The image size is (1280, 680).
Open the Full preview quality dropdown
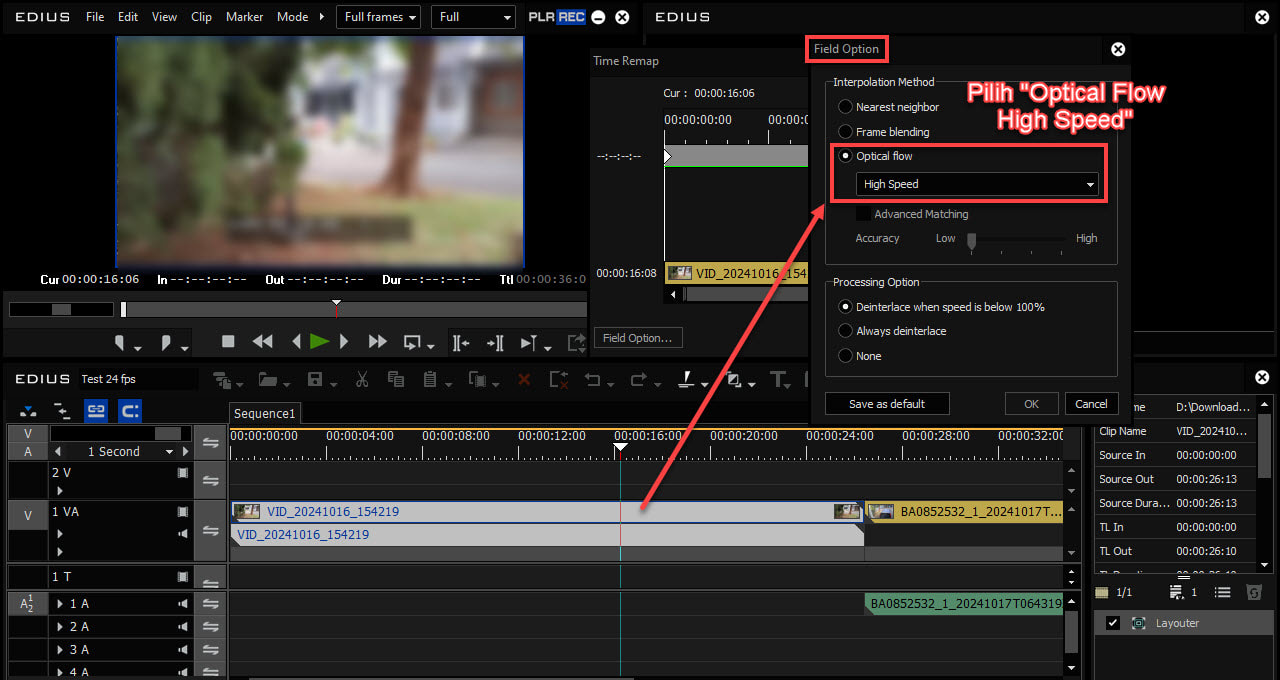pyautogui.click(x=473, y=17)
